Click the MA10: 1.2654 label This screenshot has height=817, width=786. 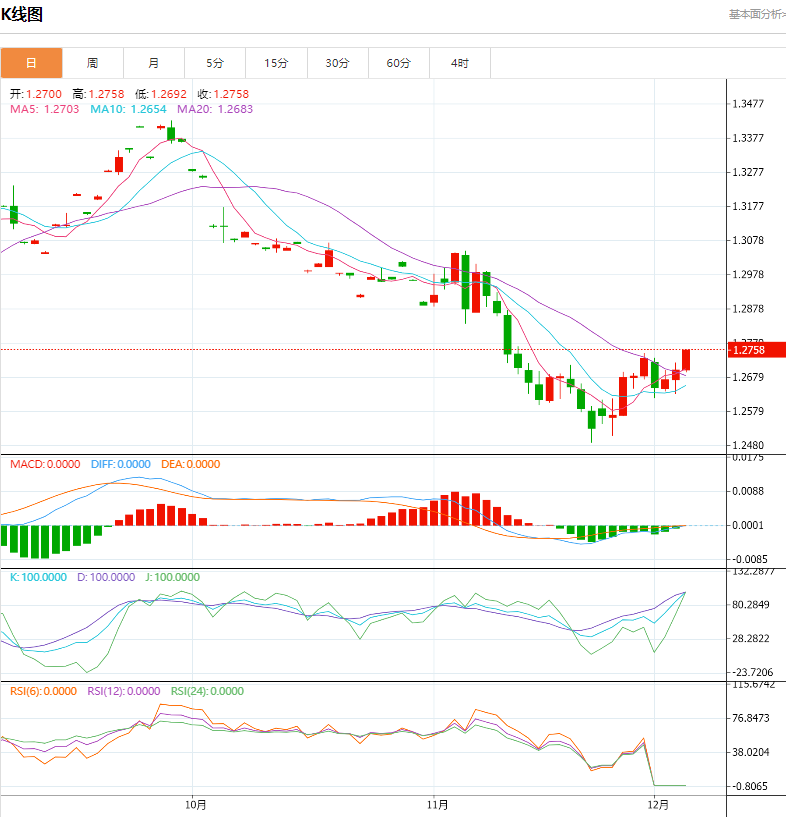tap(128, 109)
